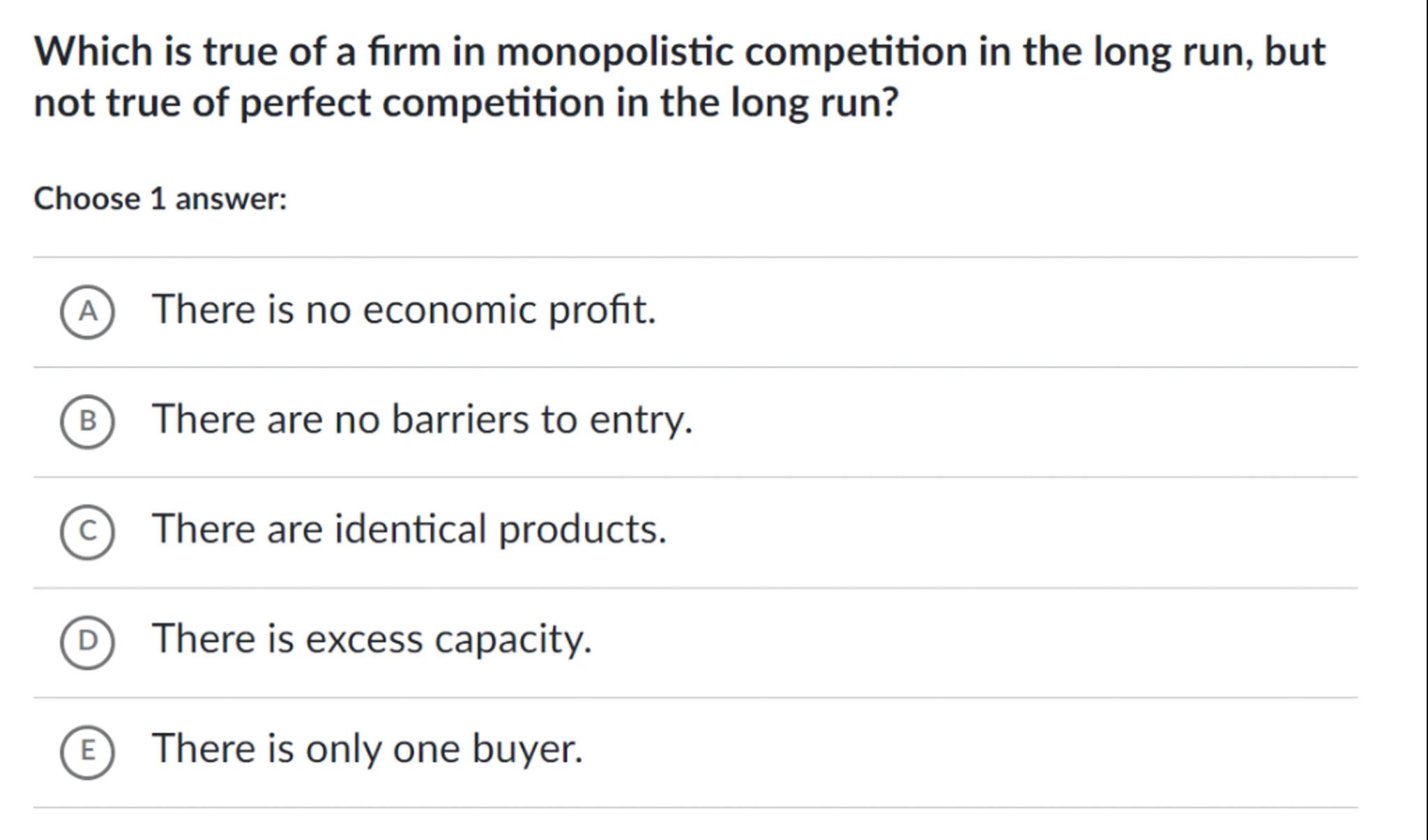
Task: Select radio button A
Action: [x=87, y=312]
